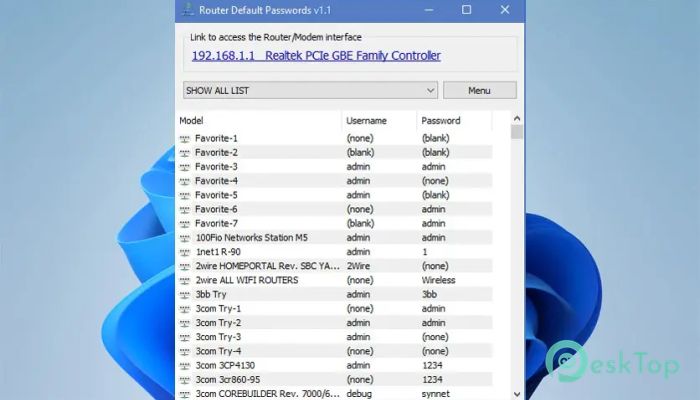Open the SHOW ALL LIST dropdown
This screenshot has height=400, width=700.
tap(310, 90)
